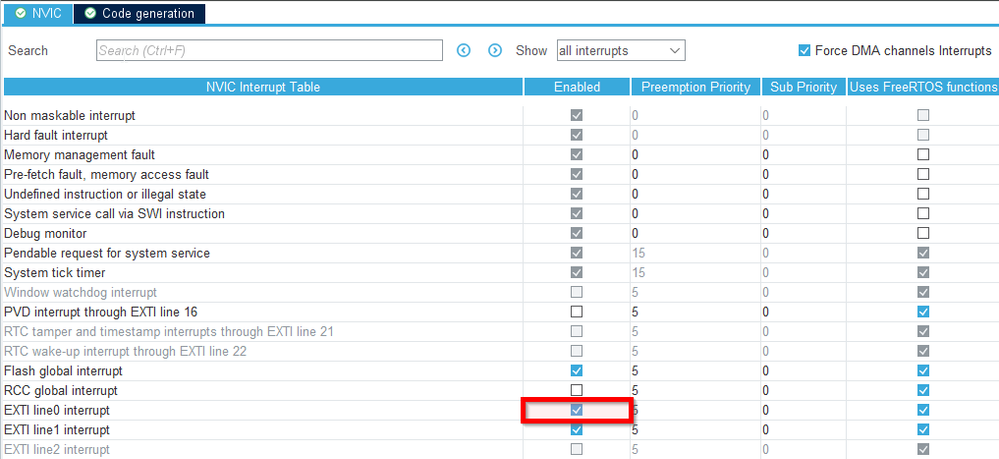999x459 pixels.
Task: Focus the Search (Ctrl+F) field
Action: point(270,50)
